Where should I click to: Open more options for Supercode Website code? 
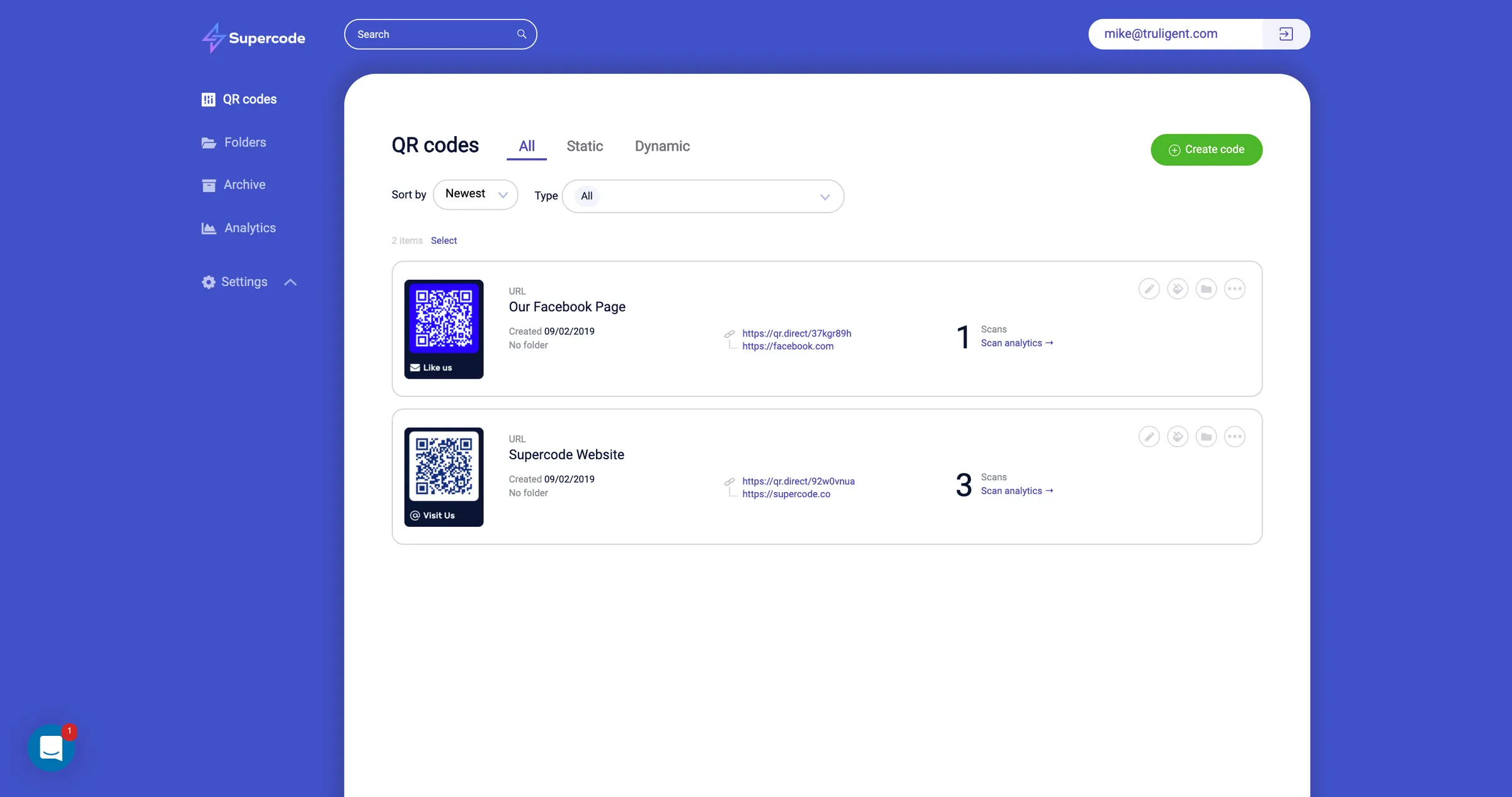1235,436
